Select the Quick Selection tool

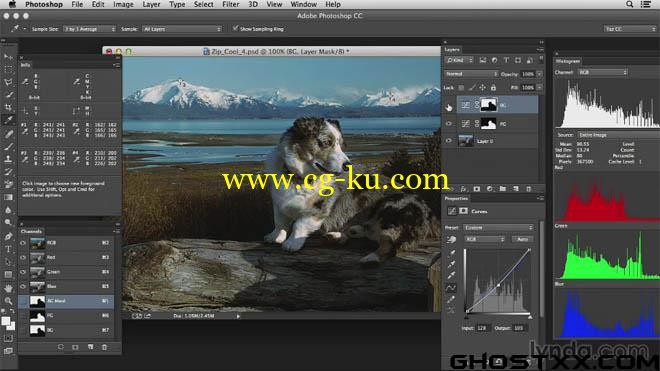point(8,95)
